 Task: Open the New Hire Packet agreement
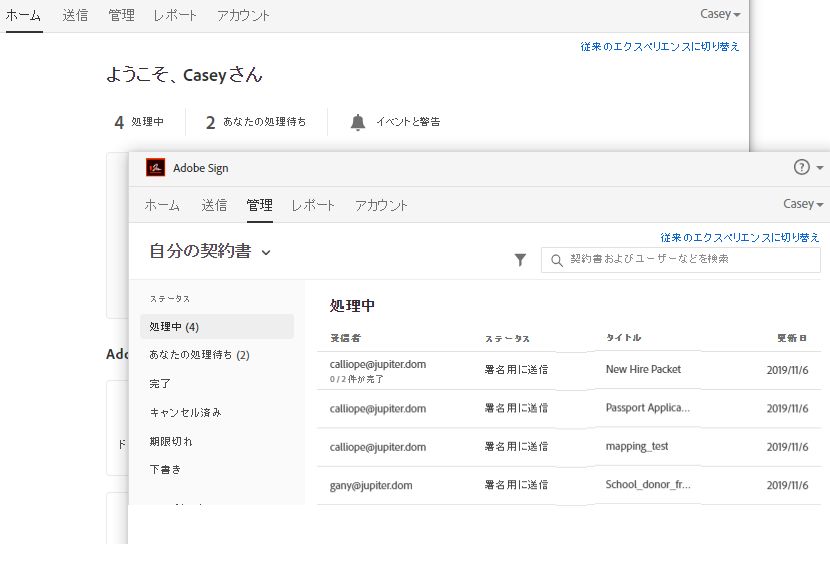pyautogui.click(x=643, y=369)
